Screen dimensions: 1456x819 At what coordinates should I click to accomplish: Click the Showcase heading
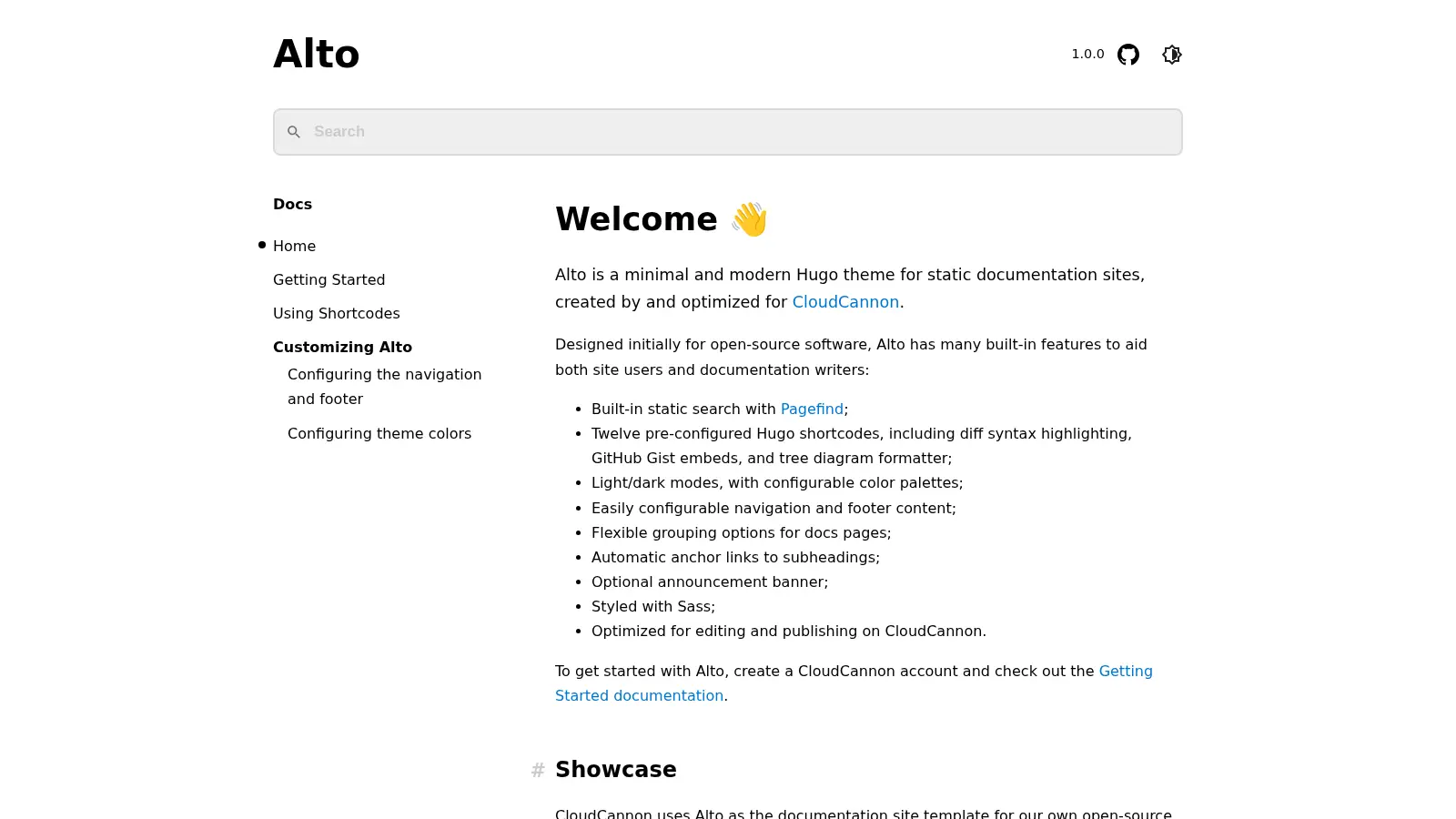(x=616, y=770)
